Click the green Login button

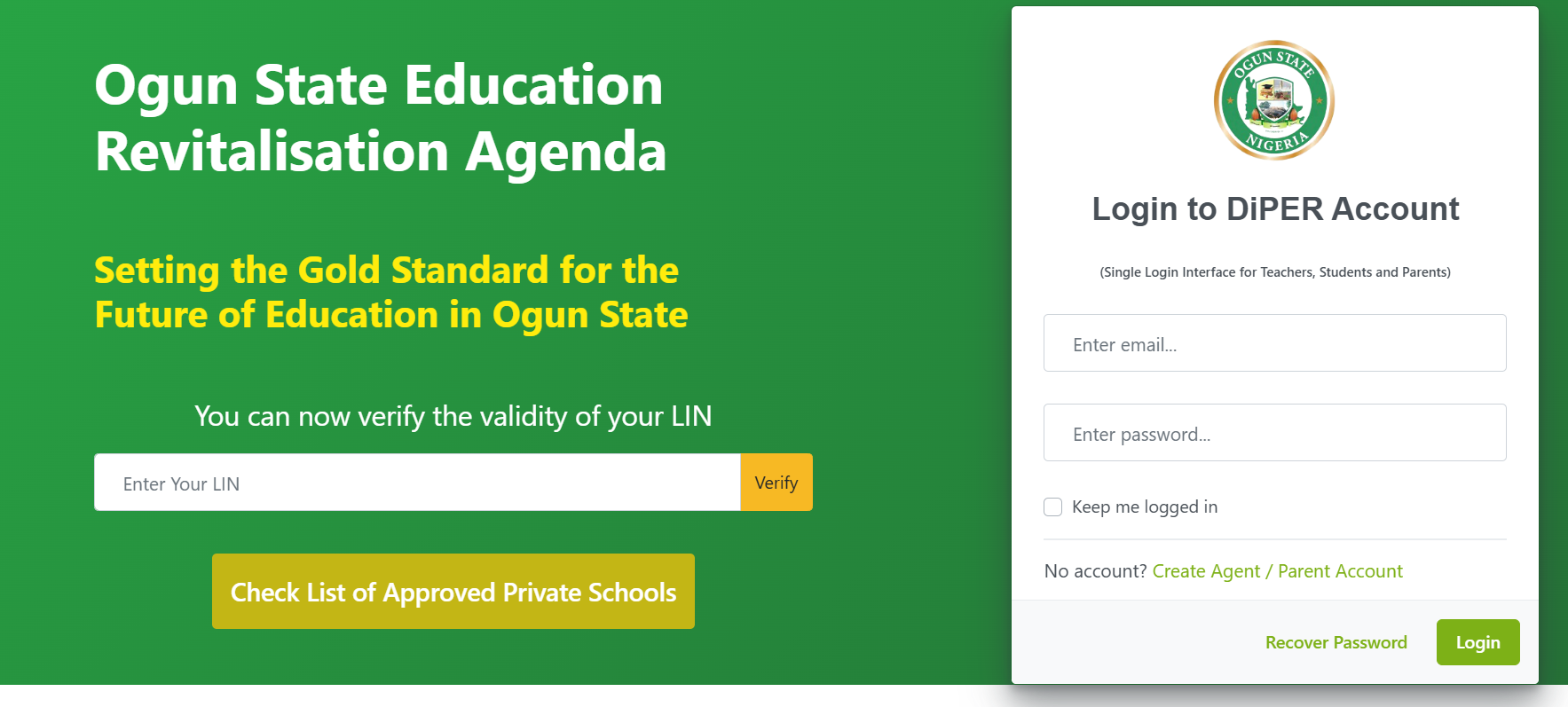(1477, 641)
